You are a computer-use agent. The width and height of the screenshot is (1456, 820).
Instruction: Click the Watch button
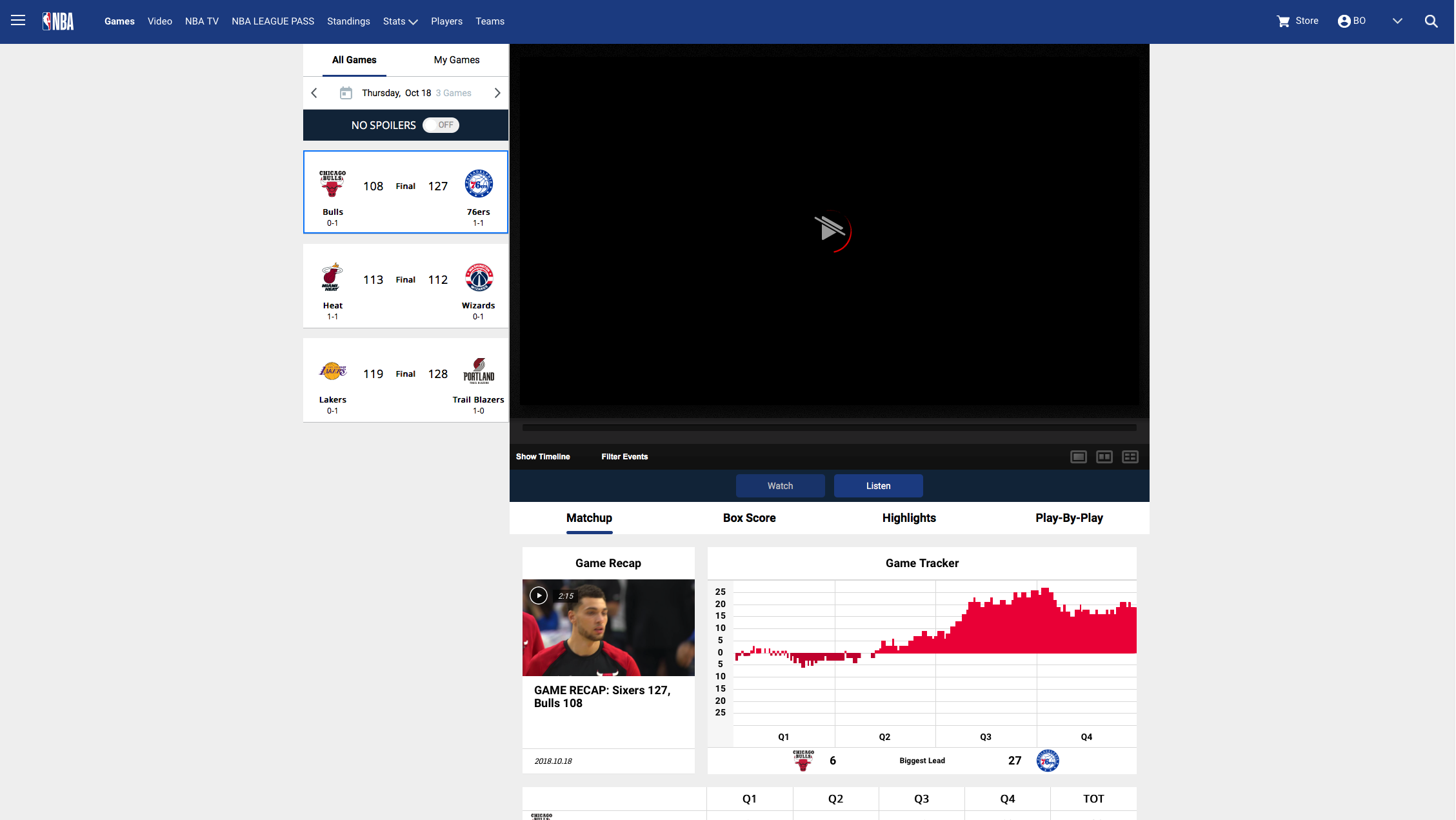point(780,486)
